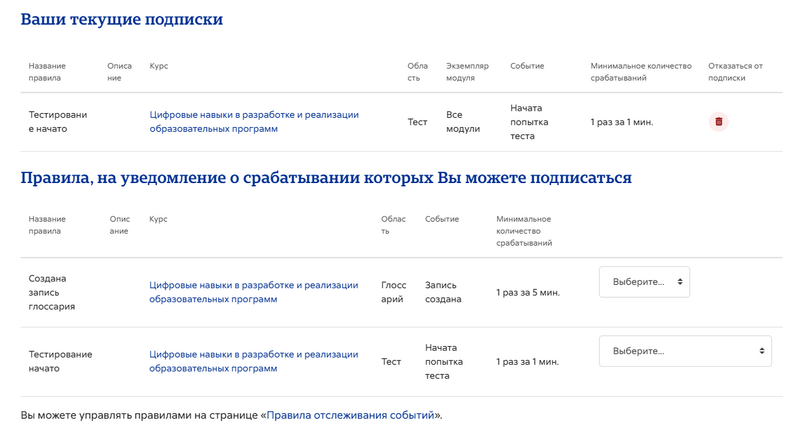This screenshot has width=800, height=432.
Task: Delete subscription with red trash icon
Action: pos(718,121)
